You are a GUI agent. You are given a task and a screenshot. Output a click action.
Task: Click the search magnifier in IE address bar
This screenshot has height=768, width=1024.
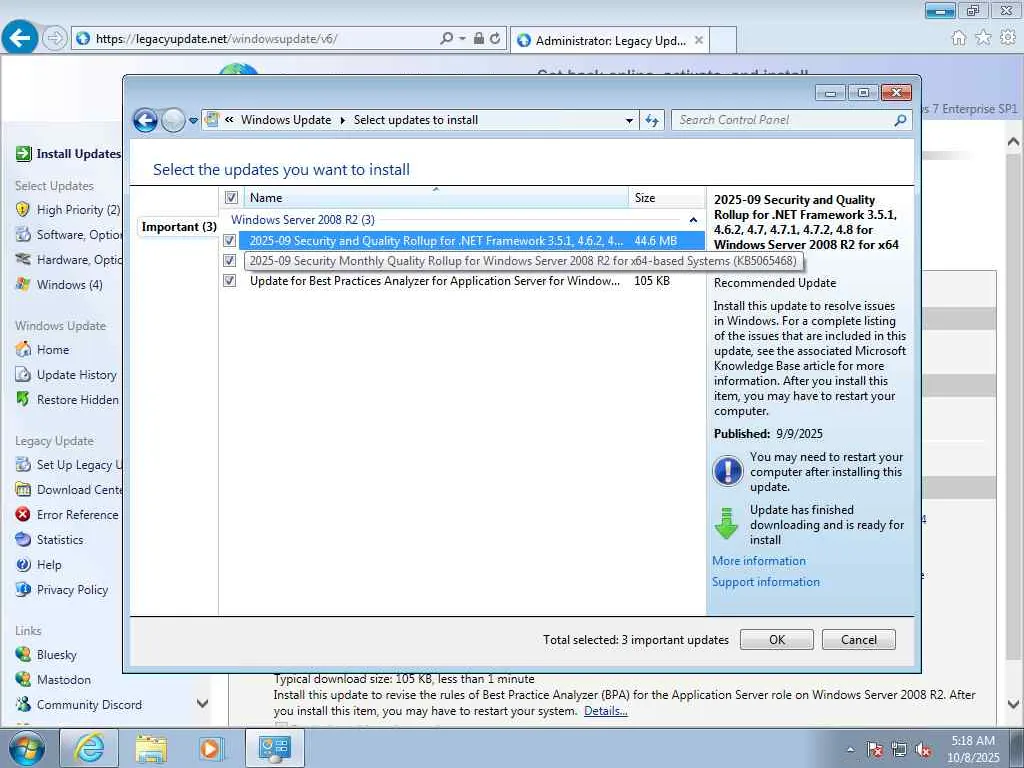446,39
